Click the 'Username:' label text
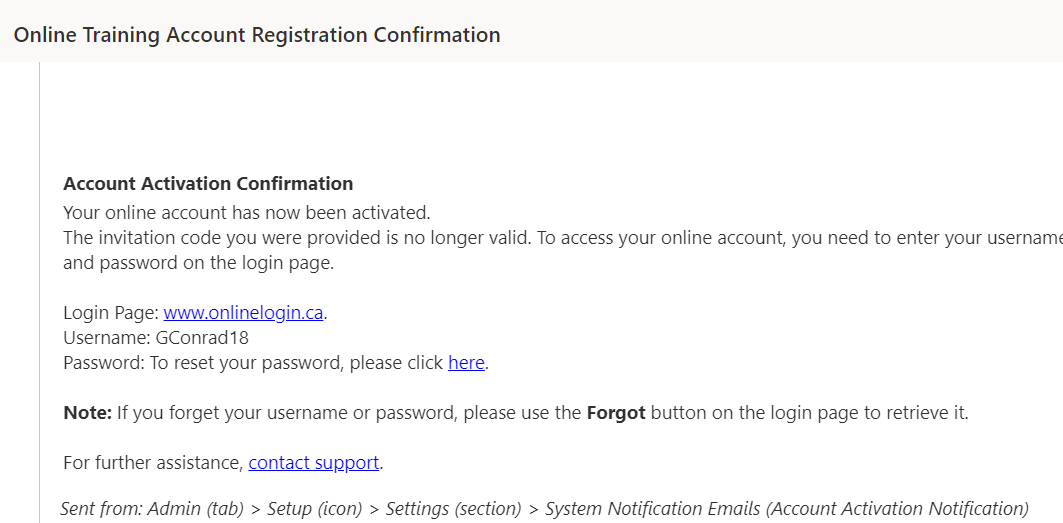The width and height of the screenshot is (1063, 523). click(x=106, y=338)
